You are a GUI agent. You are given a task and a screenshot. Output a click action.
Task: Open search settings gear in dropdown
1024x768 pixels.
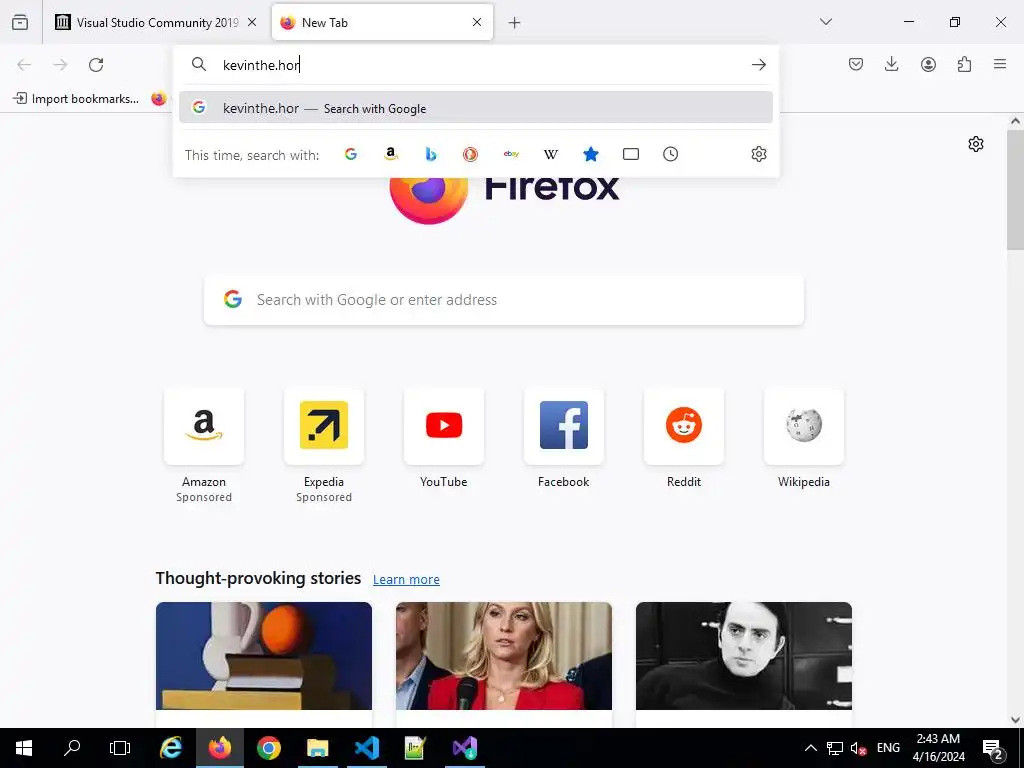tap(758, 154)
